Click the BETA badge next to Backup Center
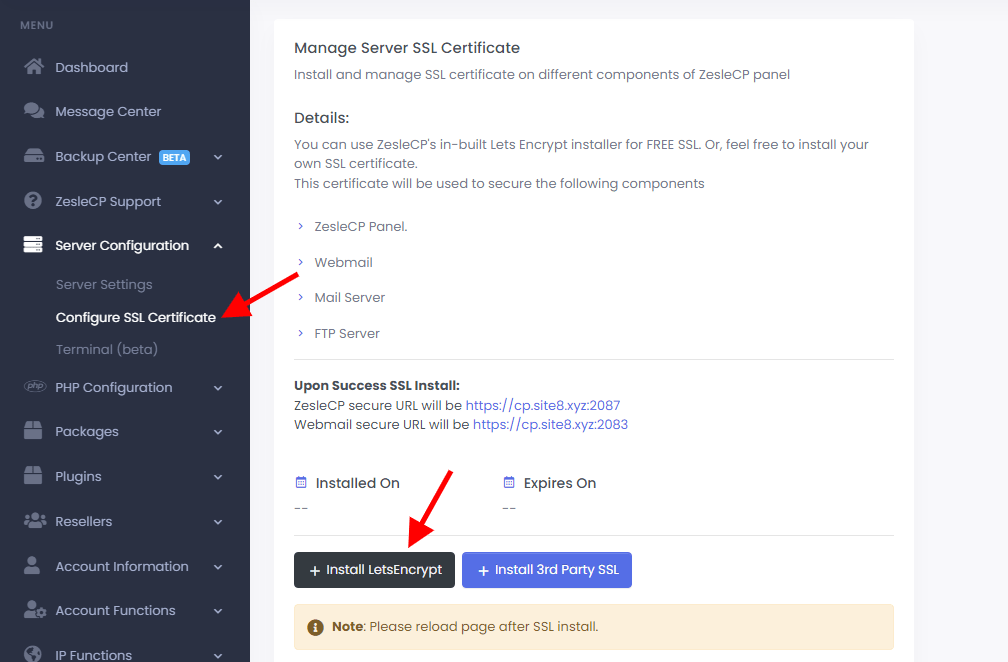 pos(174,157)
